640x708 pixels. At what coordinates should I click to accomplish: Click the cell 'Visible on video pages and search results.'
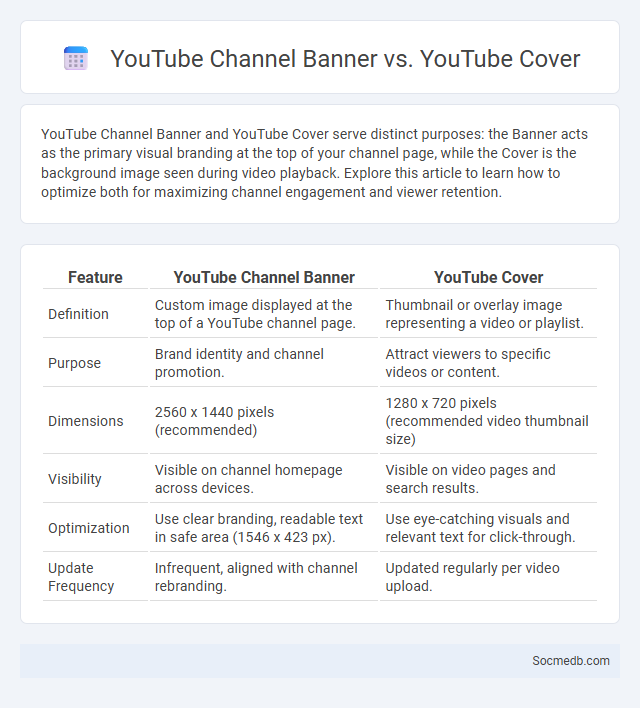[x=488, y=479]
